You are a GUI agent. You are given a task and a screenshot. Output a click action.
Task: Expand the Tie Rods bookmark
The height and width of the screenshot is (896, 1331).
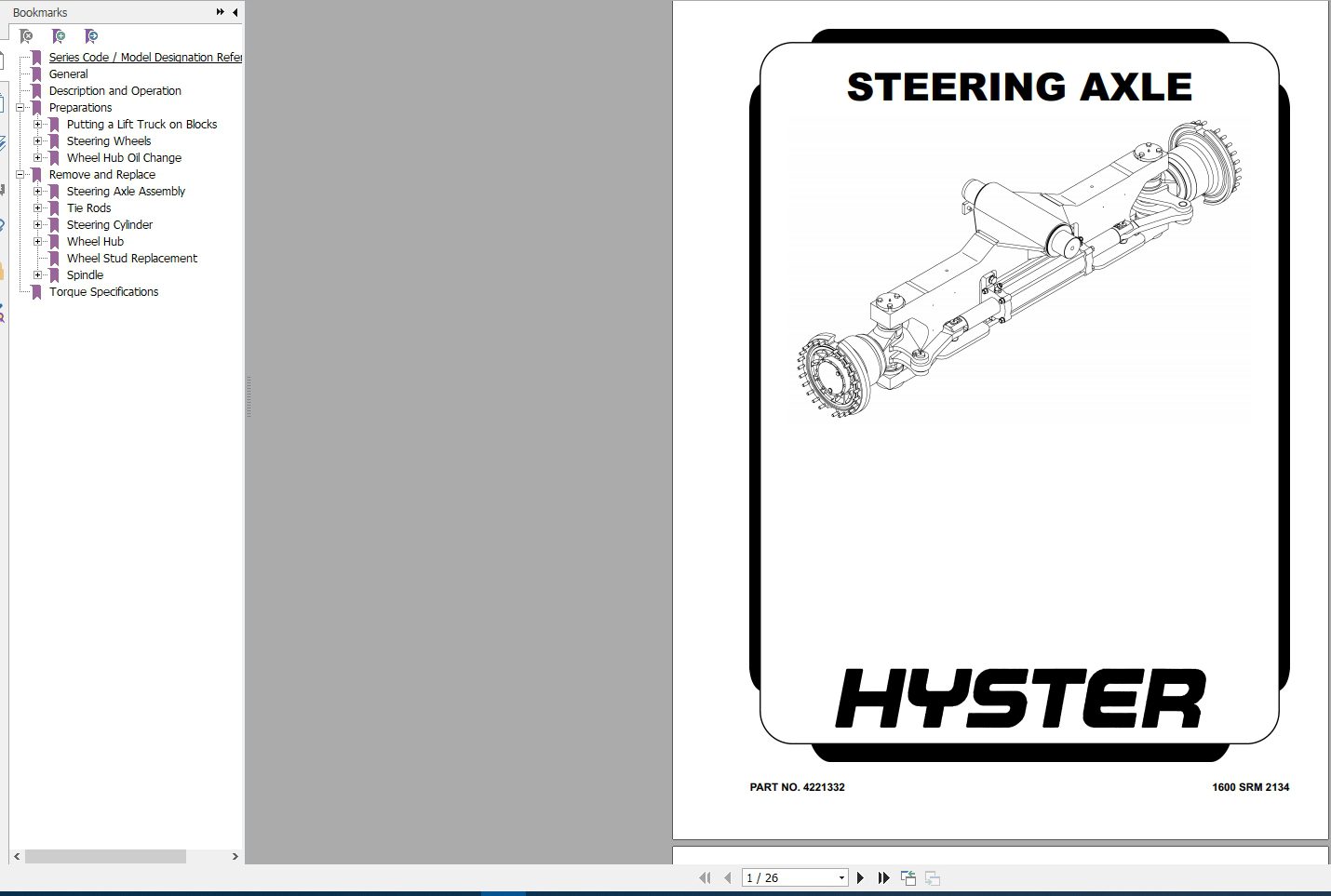click(x=38, y=208)
